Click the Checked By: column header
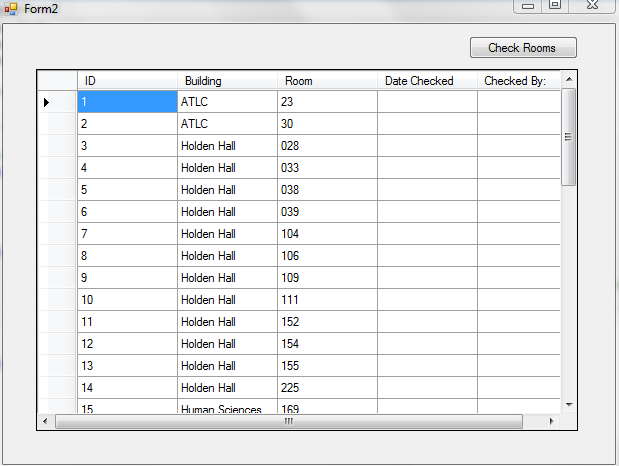 pos(519,81)
